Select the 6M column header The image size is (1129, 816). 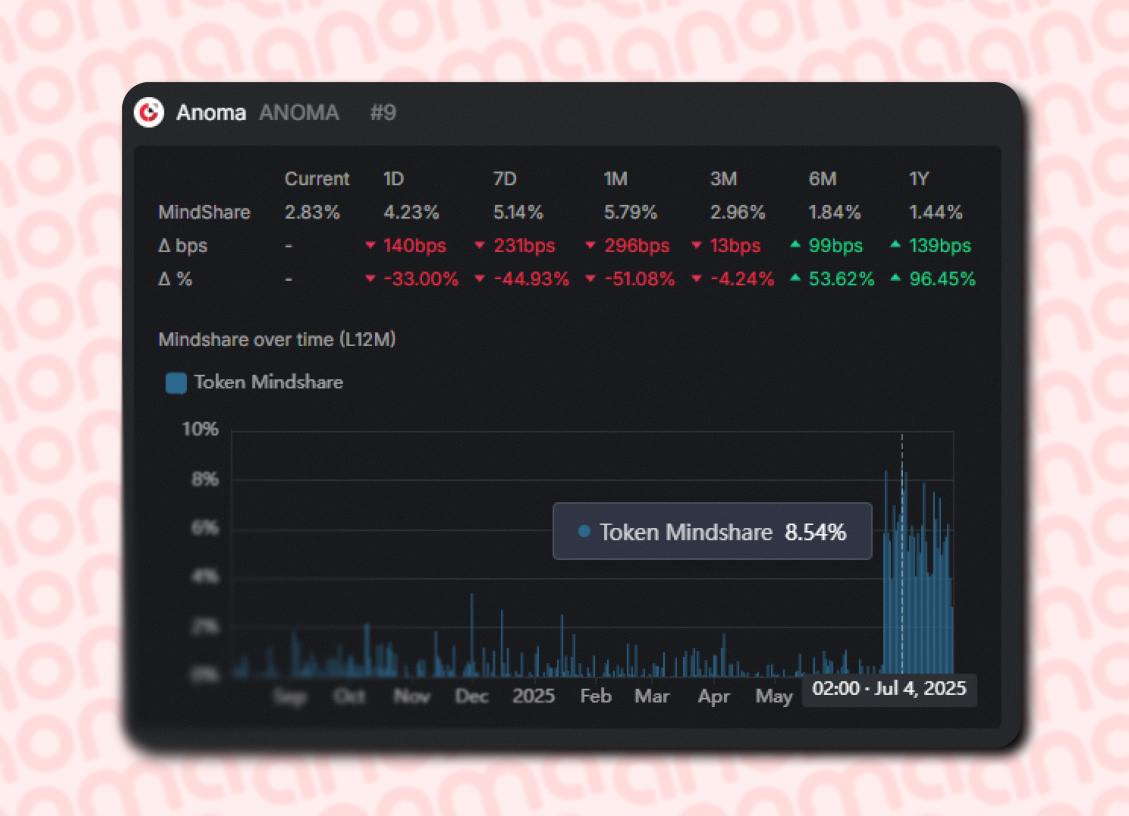coord(822,179)
